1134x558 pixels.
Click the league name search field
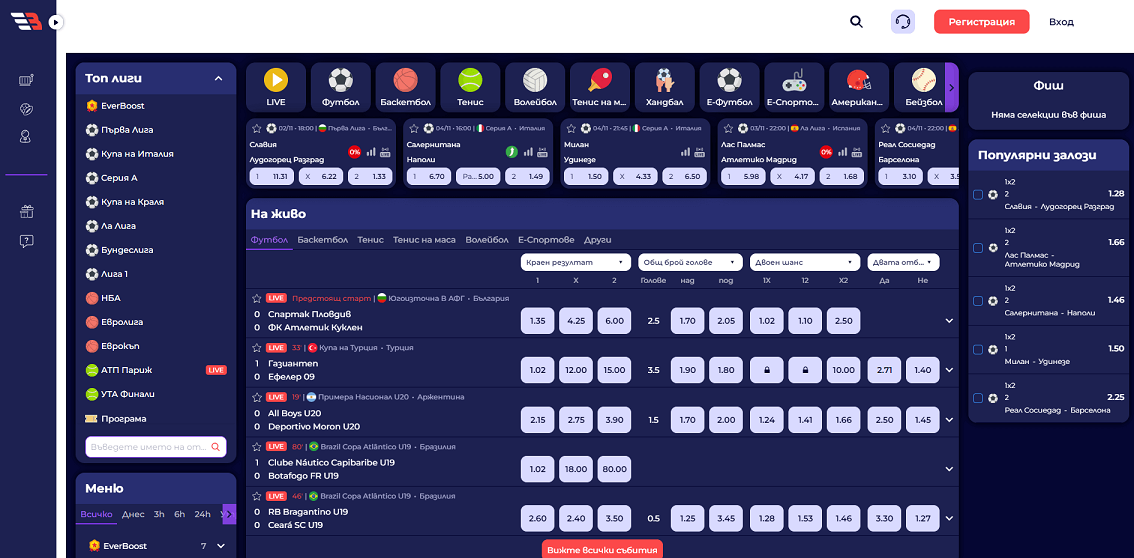pyautogui.click(x=150, y=447)
